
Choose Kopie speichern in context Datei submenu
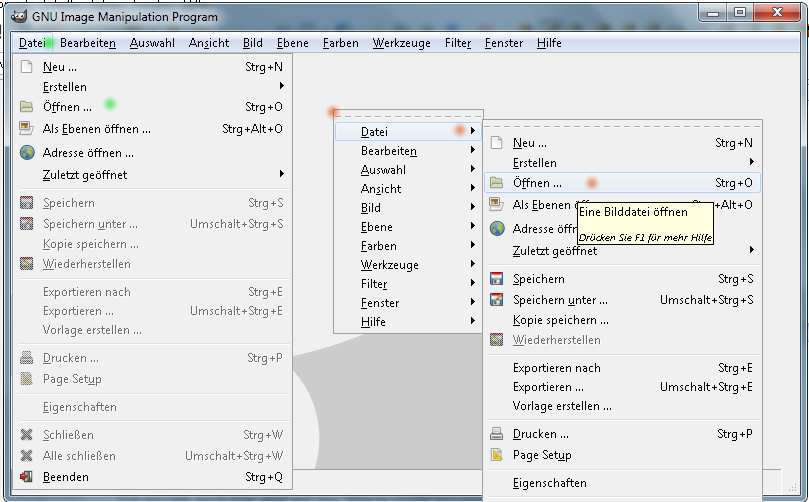point(623,320)
